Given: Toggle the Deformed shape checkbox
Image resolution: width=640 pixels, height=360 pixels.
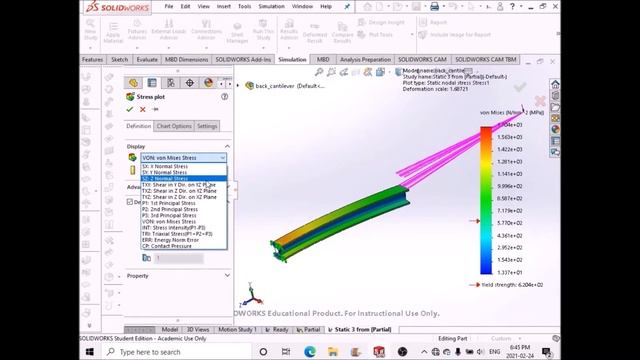Looking at the screenshot, I should click(x=130, y=202).
